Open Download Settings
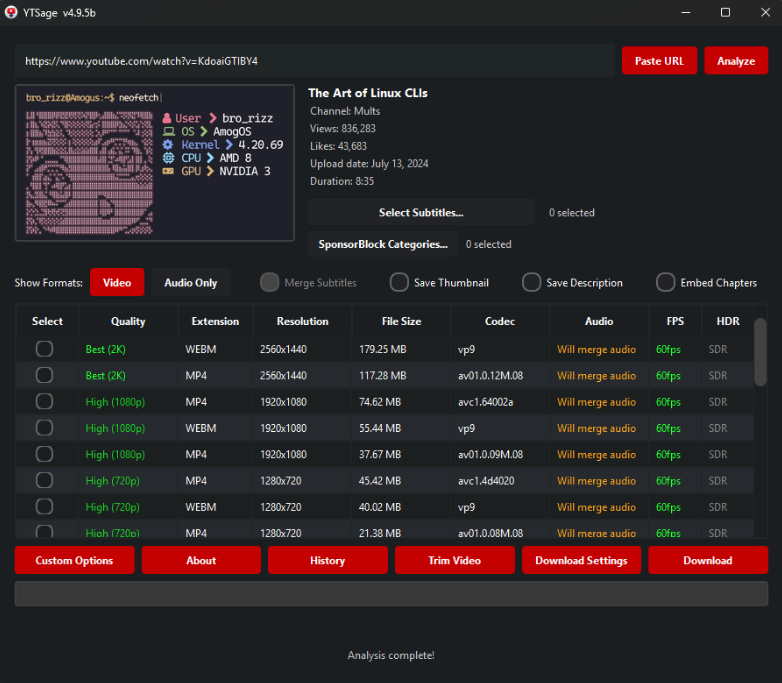 pyautogui.click(x=581, y=560)
